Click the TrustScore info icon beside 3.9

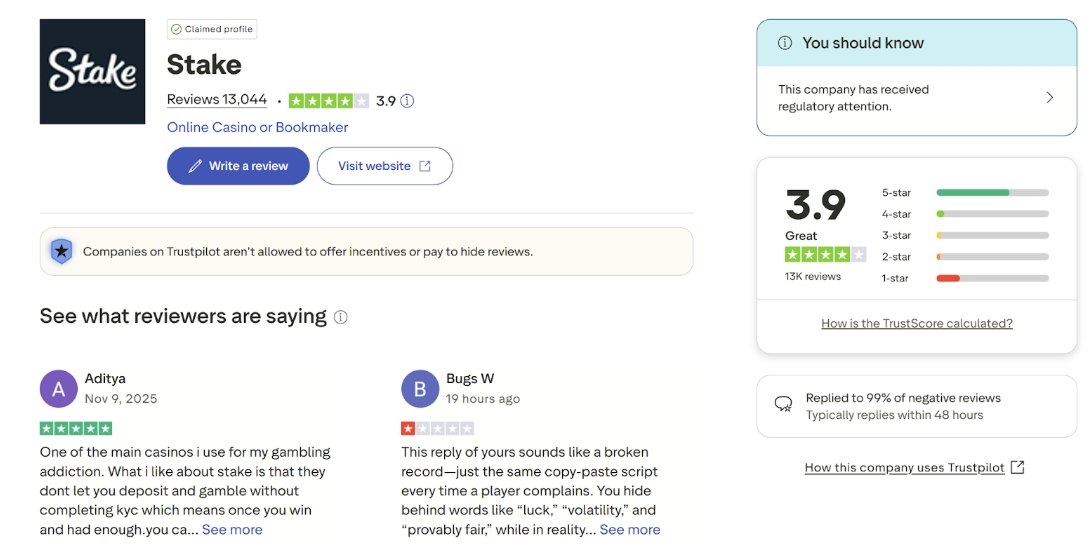(407, 101)
